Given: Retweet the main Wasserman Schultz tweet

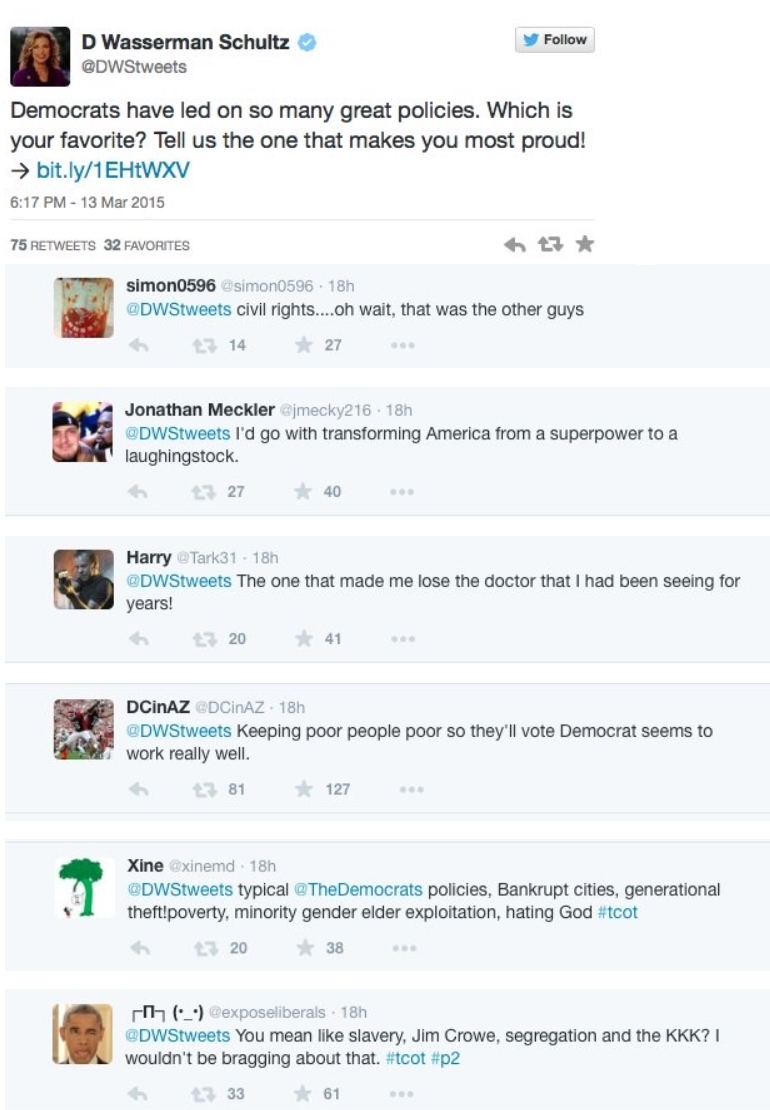Looking at the screenshot, I should coord(549,245).
